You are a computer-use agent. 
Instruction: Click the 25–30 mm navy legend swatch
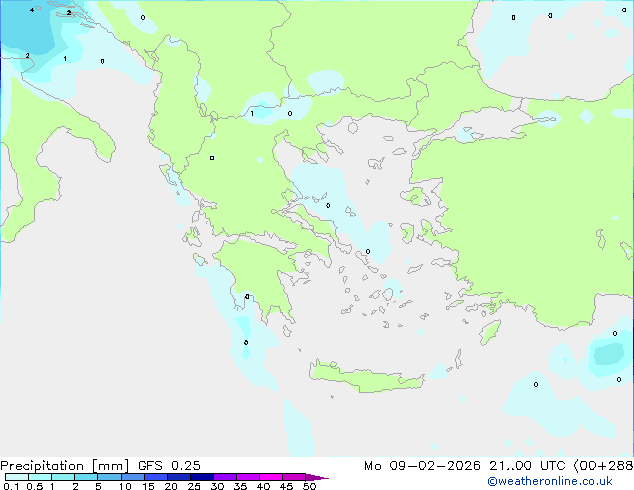click(202, 477)
